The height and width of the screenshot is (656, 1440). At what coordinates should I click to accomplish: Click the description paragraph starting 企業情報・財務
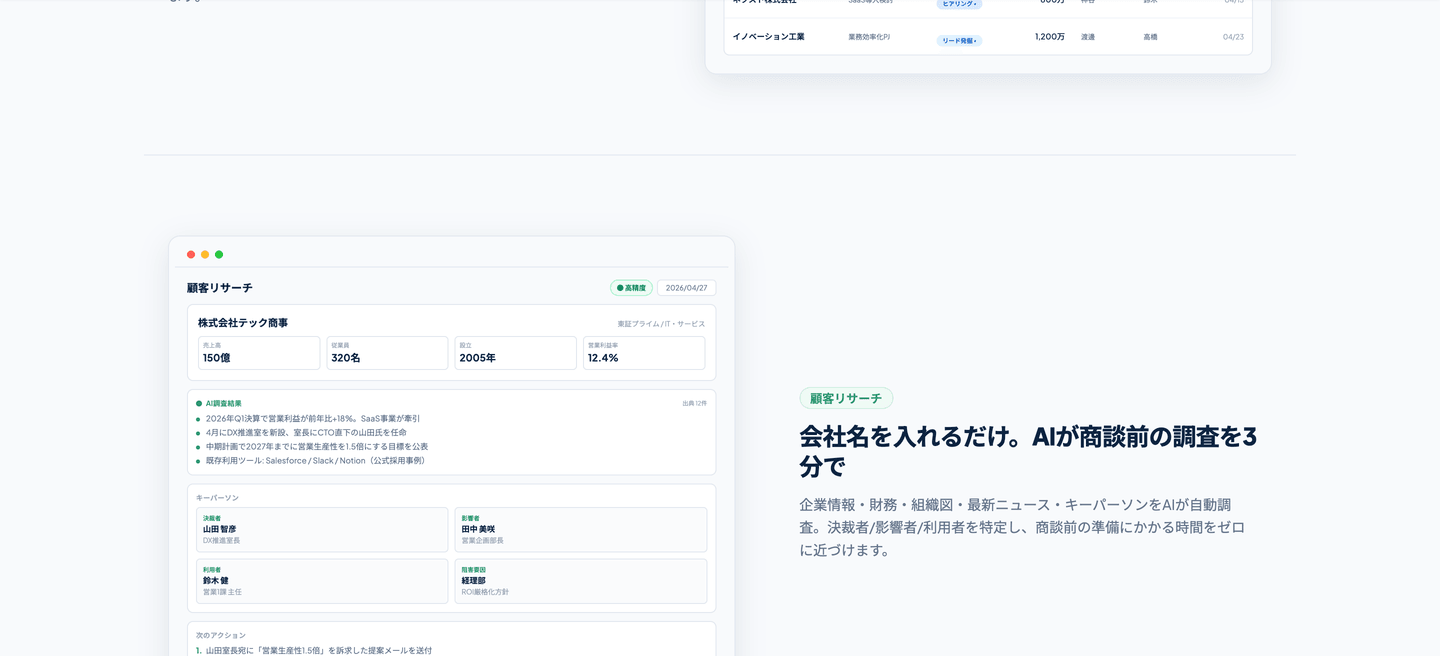tap(1022, 527)
